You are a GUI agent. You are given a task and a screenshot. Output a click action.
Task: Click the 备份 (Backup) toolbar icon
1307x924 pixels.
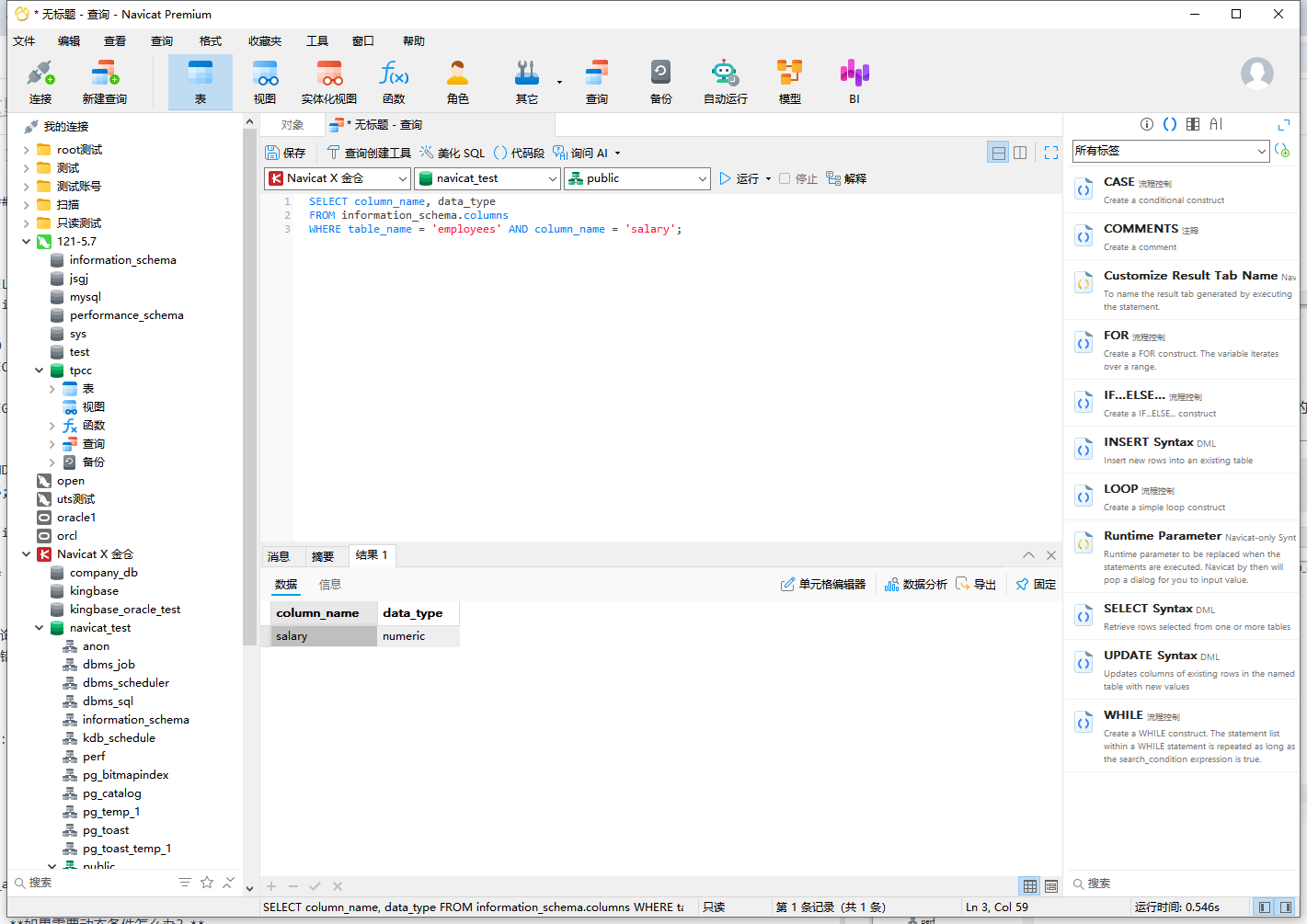661,82
